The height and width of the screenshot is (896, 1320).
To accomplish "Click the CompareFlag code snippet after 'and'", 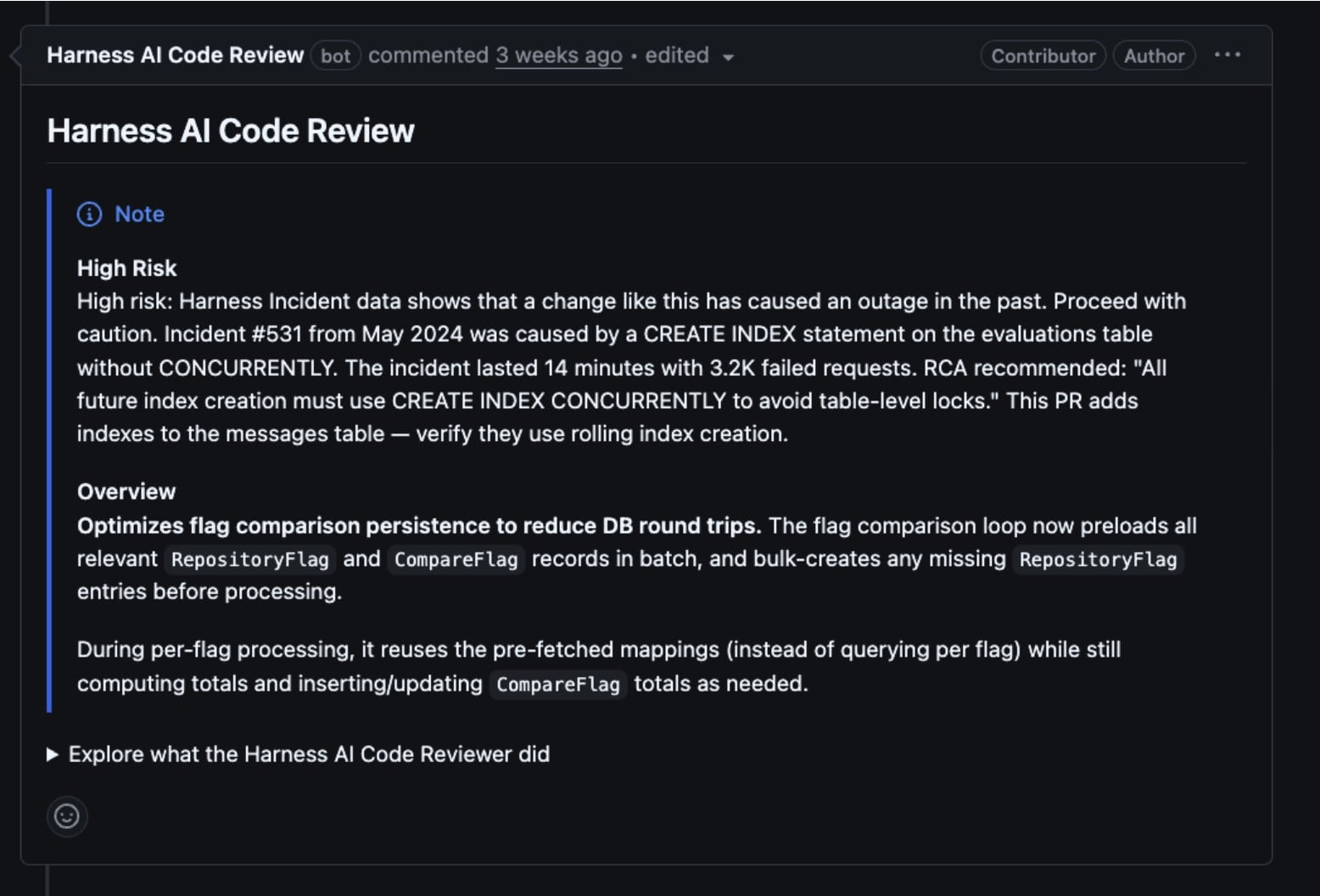I will pos(456,560).
